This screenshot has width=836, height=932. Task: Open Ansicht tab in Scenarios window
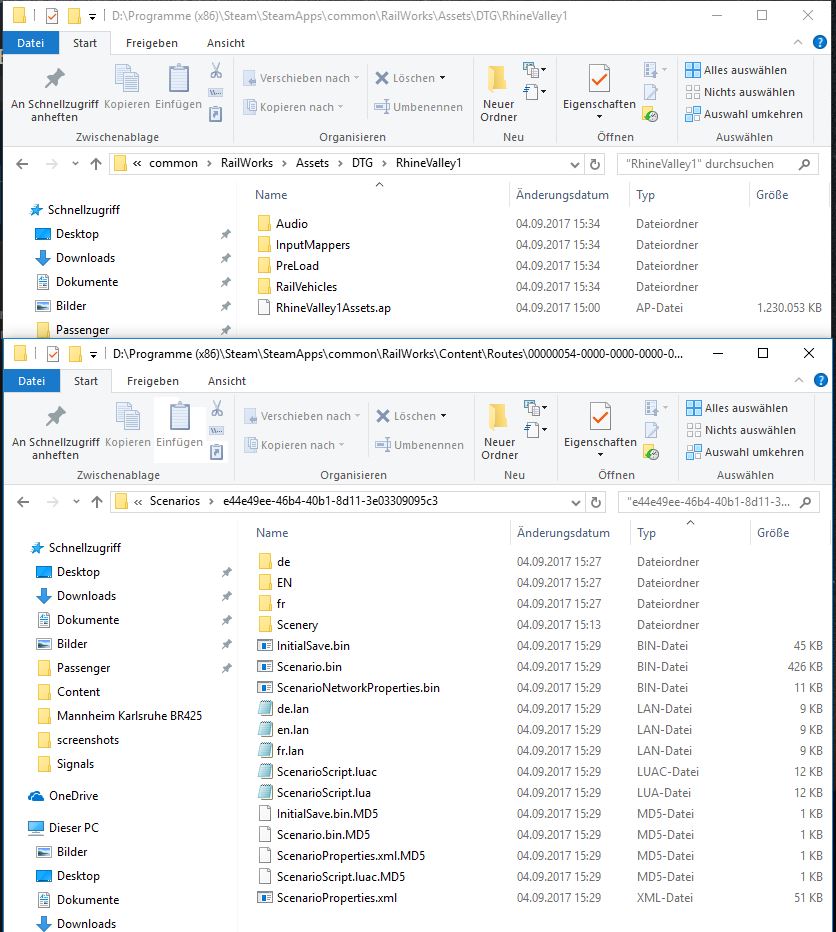tap(227, 381)
